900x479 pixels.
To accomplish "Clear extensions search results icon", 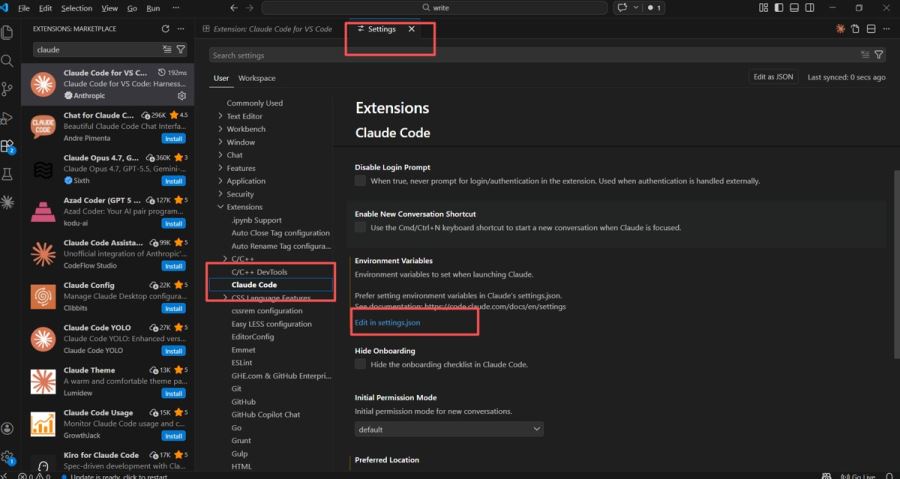I will (x=167, y=50).
